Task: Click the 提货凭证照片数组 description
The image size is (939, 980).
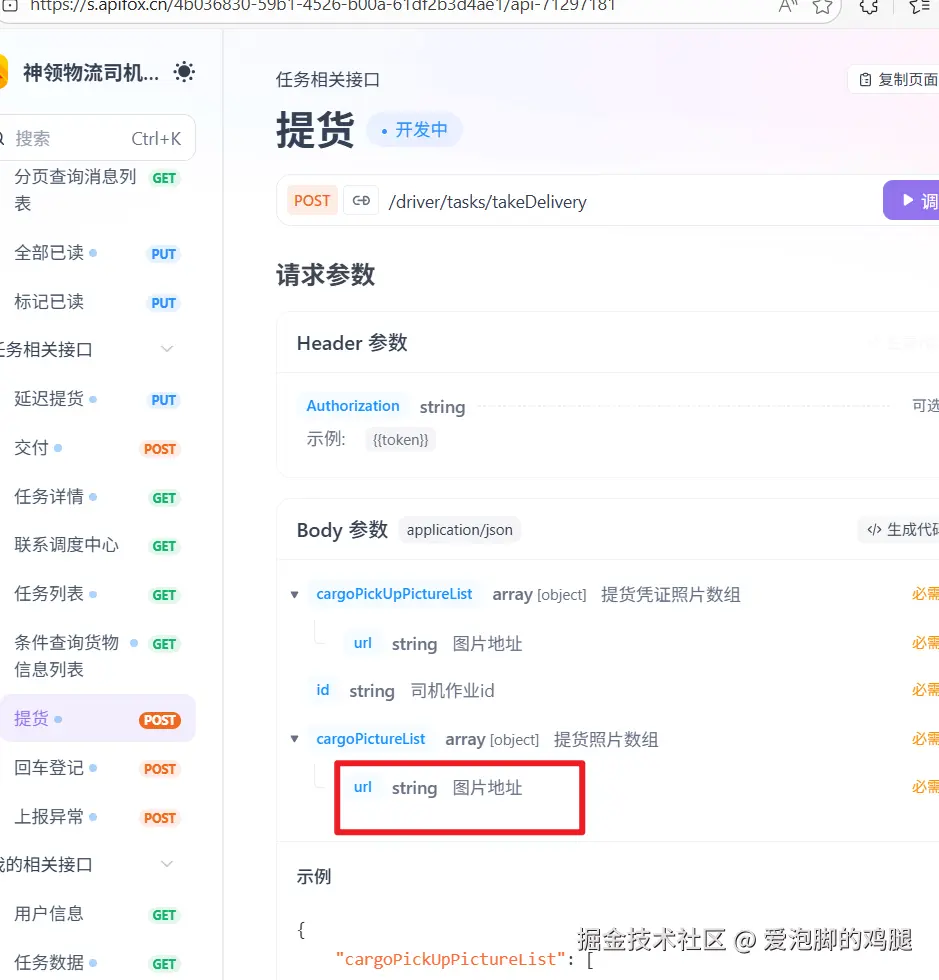Action: pos(671,594)
